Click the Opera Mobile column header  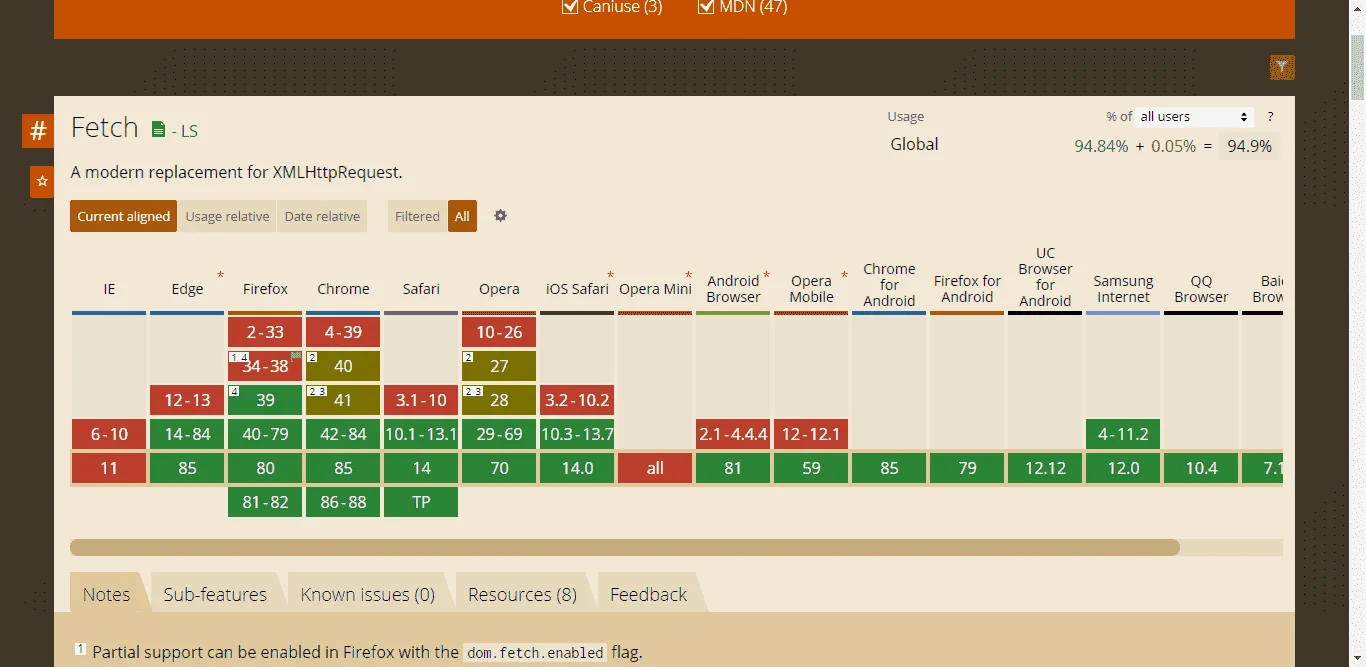811,289
